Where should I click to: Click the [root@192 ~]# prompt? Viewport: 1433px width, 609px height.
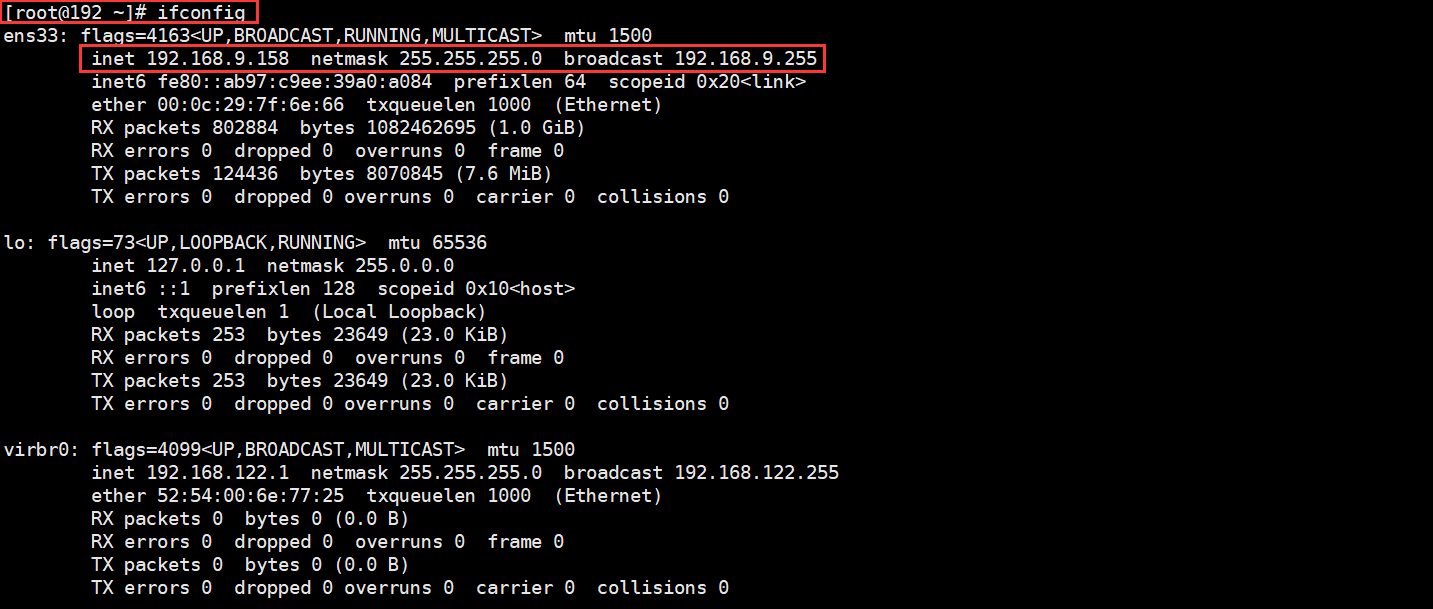pos(75,13)
